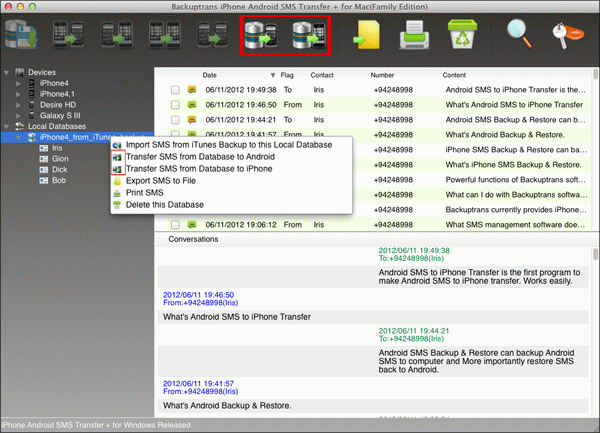Sort by the Content column header
The height and width of the screenshot is (433, 600).
(x=454, y=75)
